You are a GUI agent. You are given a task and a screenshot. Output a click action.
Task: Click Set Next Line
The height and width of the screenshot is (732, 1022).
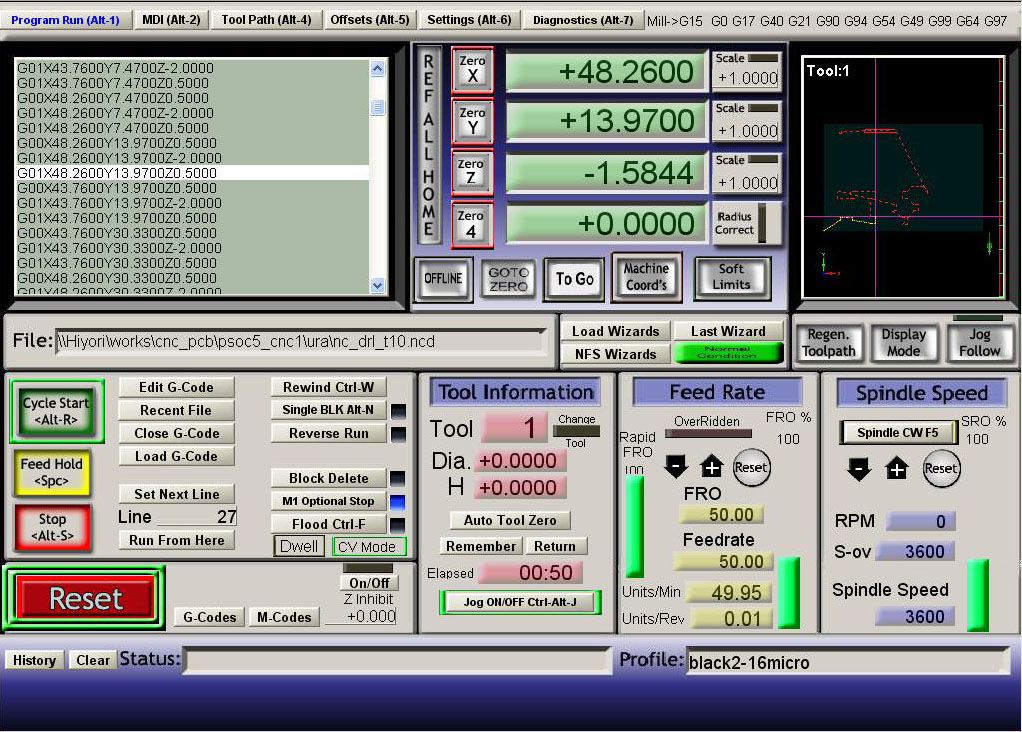176,494
